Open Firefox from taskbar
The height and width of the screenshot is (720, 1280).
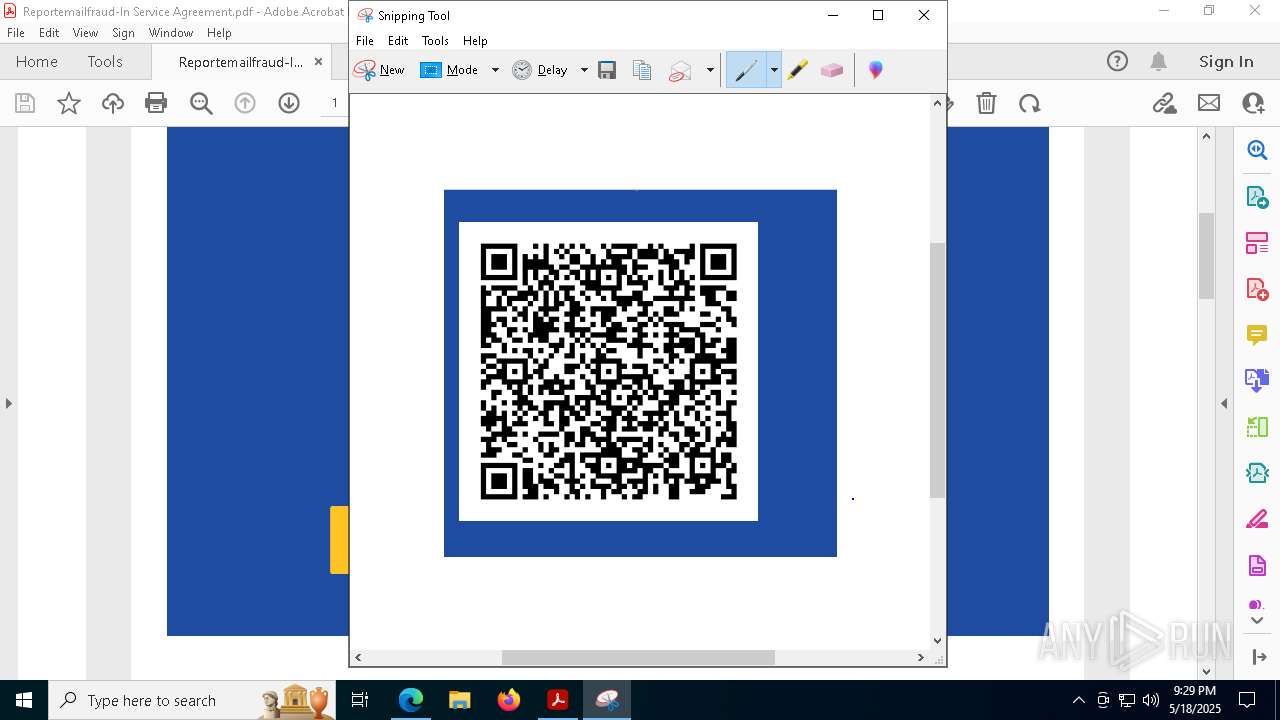509,700
